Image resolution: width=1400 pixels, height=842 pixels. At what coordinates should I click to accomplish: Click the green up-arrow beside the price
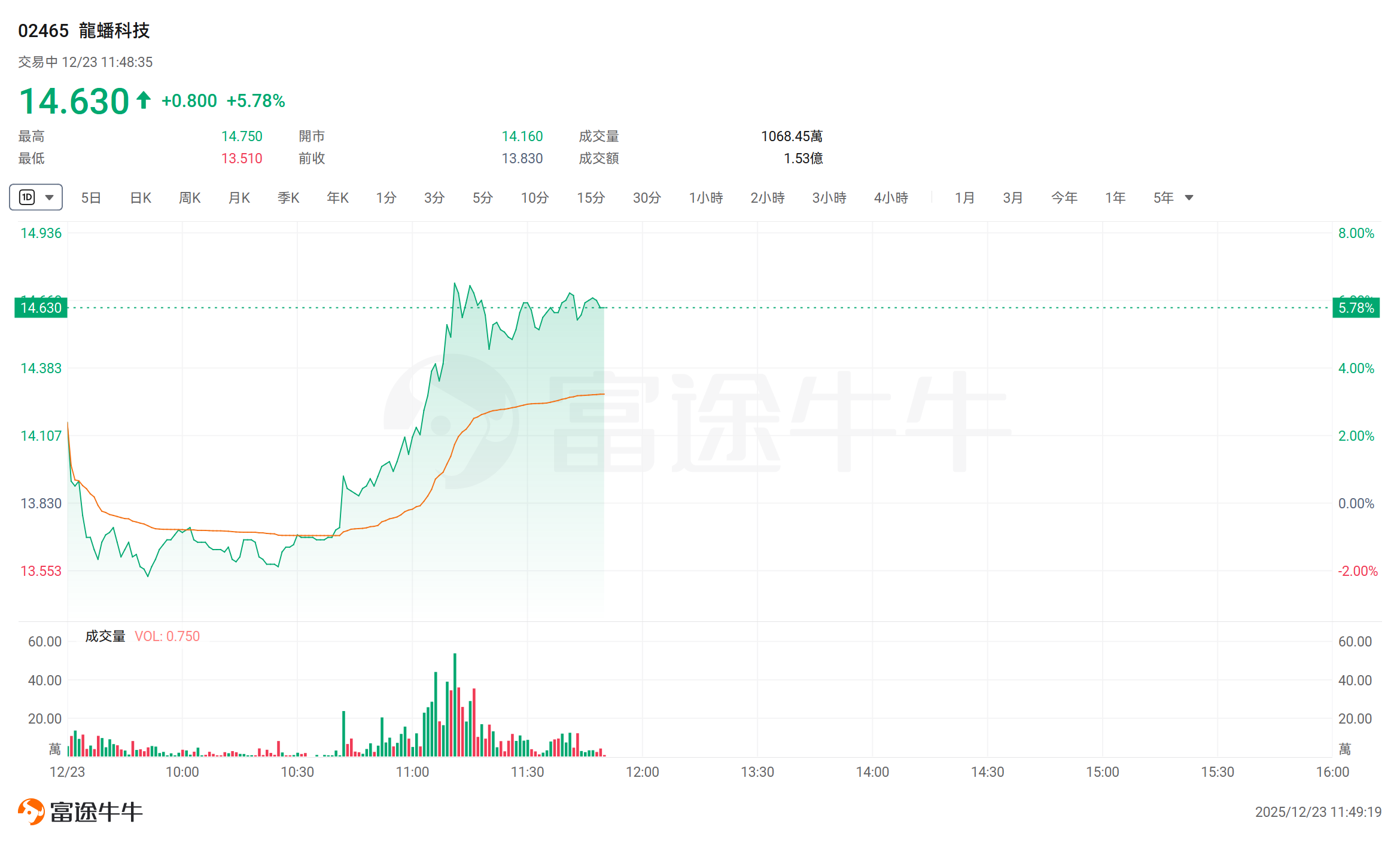click(143, 100)
